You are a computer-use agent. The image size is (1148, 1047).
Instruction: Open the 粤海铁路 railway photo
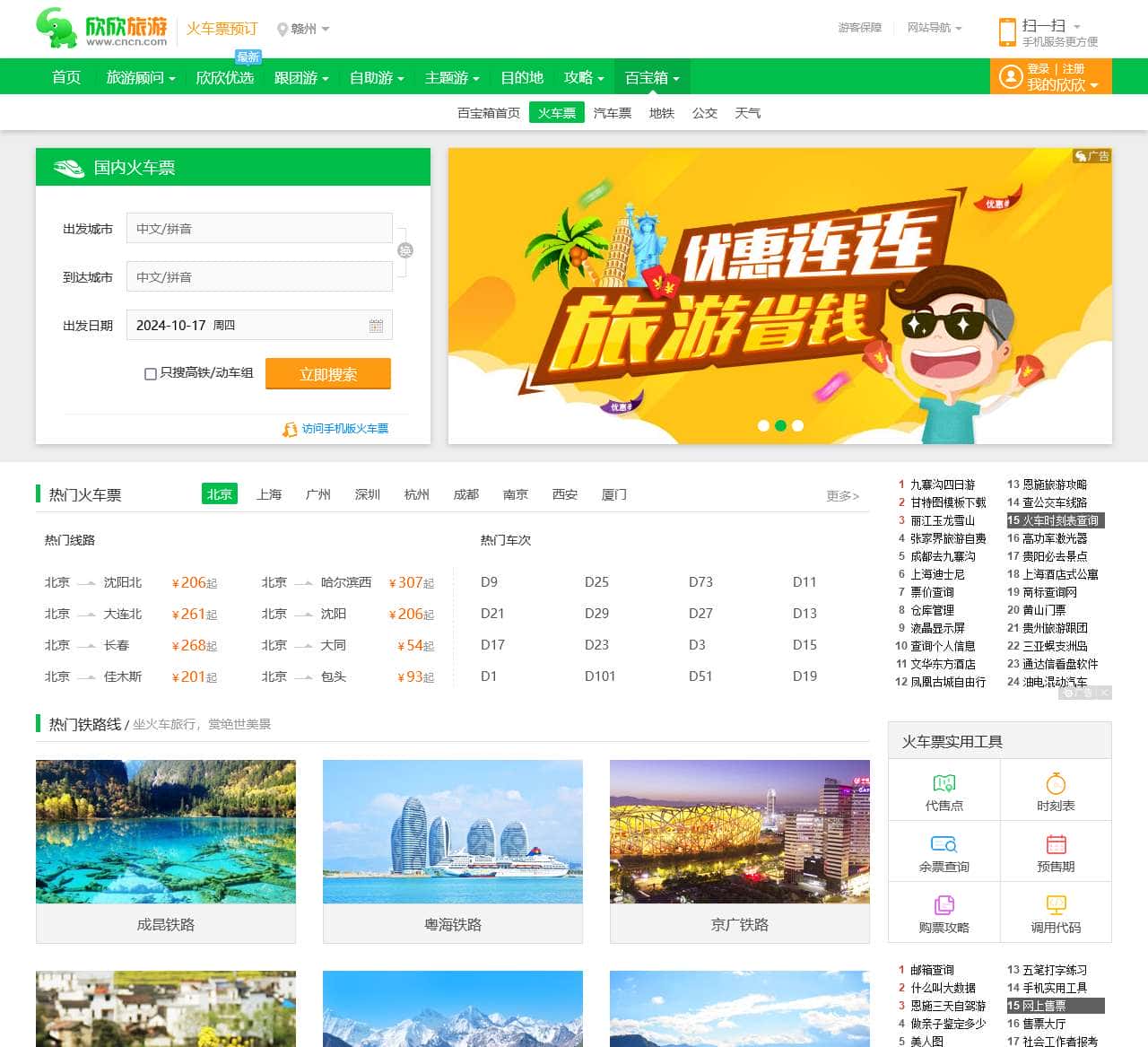[453, 832]
